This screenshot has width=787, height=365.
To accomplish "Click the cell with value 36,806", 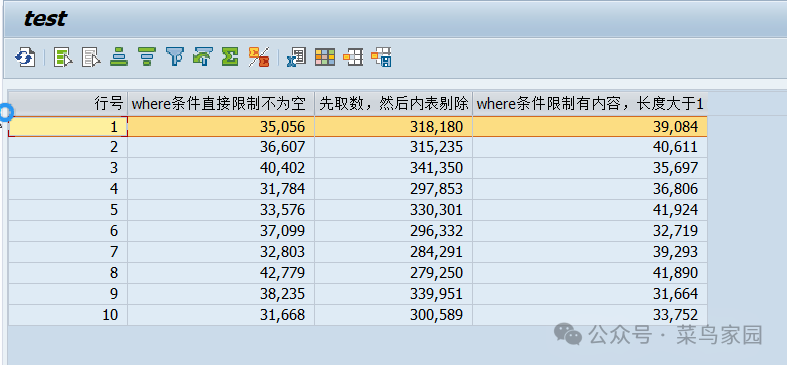I will coord(590,189).
